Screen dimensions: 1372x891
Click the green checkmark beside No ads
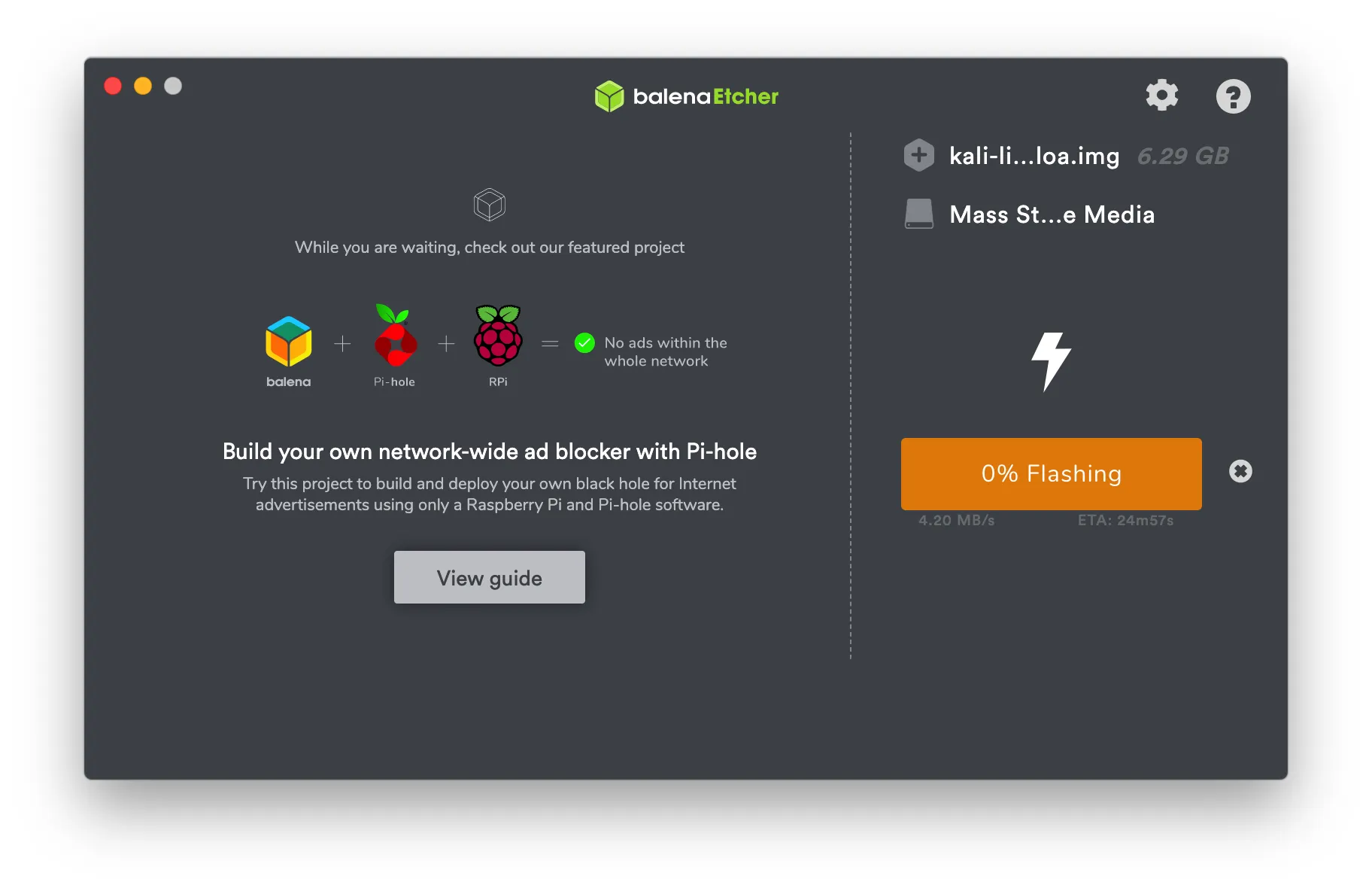coord(584,343)
